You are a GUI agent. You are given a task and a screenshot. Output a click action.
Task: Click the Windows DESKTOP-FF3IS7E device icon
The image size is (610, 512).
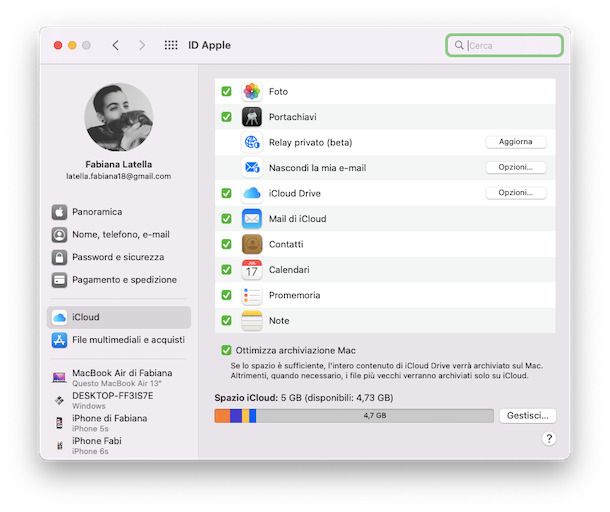click(59, 400)
